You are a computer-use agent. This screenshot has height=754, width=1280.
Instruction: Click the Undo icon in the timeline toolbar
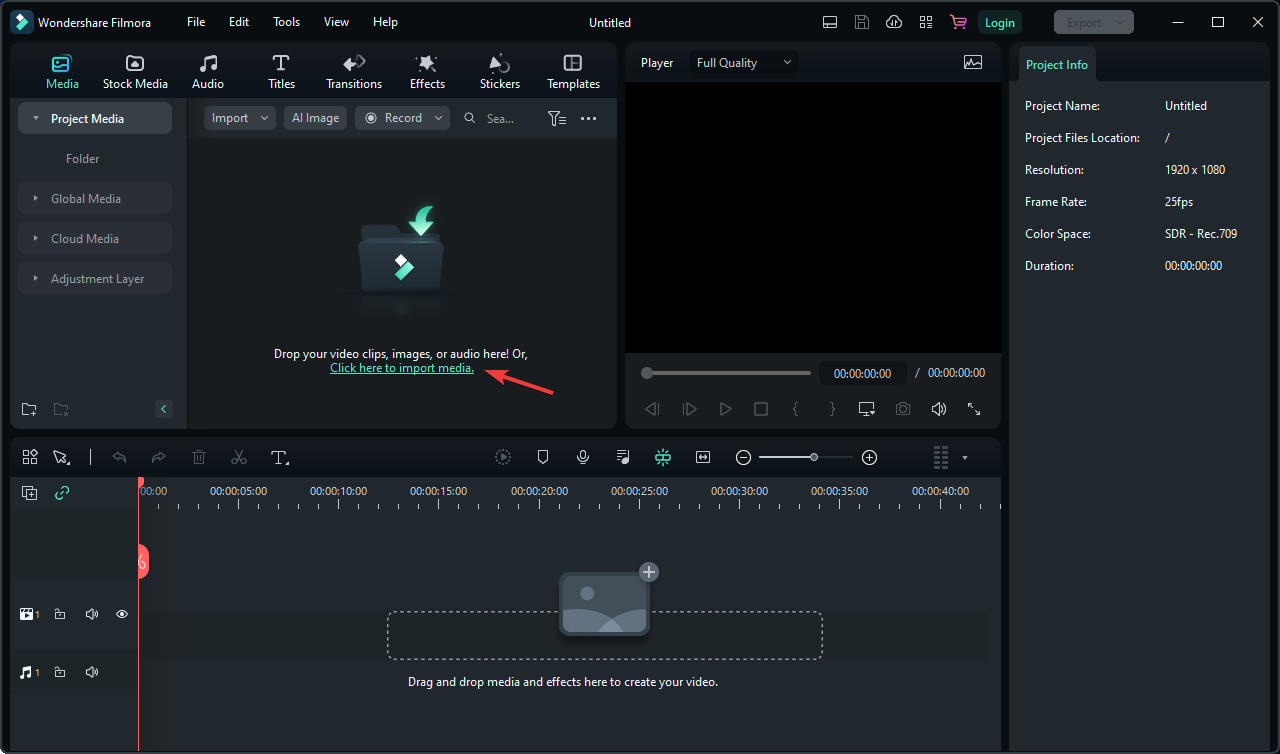(x=119, y=457)
